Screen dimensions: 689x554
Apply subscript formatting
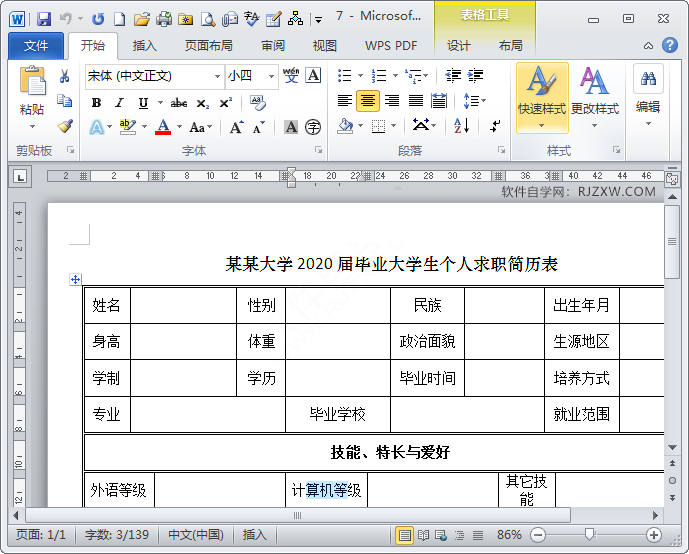pyautogui.click(x=202, y=103)
